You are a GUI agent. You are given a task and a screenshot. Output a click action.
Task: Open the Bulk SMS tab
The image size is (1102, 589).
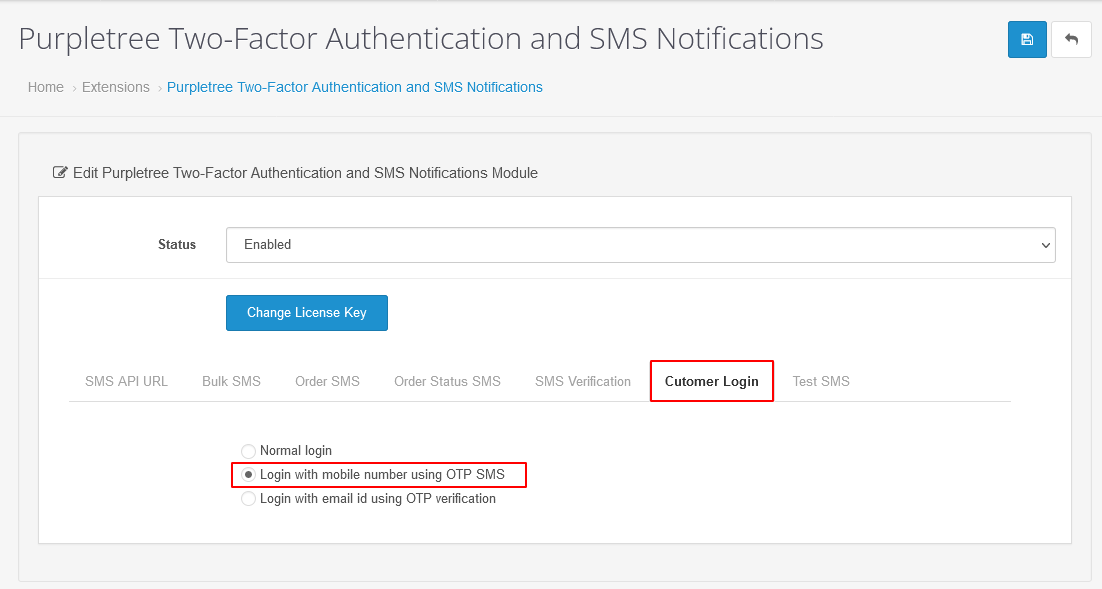(x=231, y=381)
